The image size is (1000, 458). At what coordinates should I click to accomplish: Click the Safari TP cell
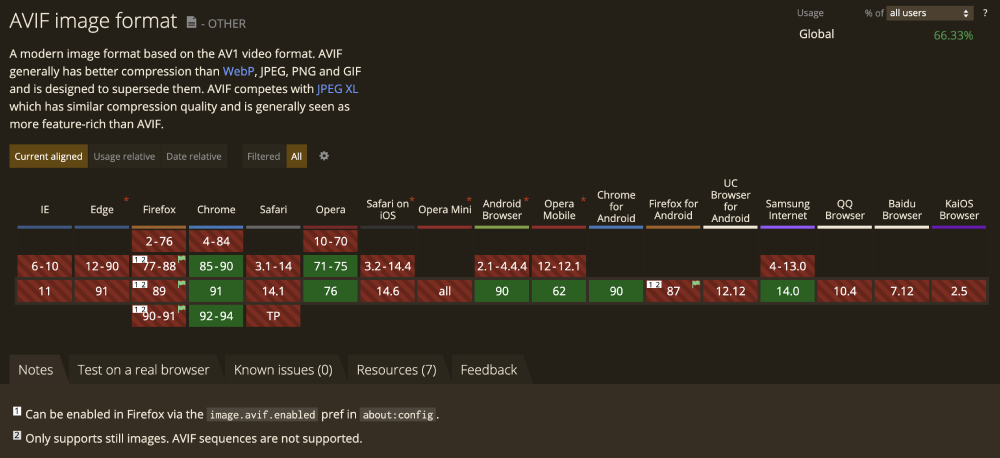click(273, 316)
